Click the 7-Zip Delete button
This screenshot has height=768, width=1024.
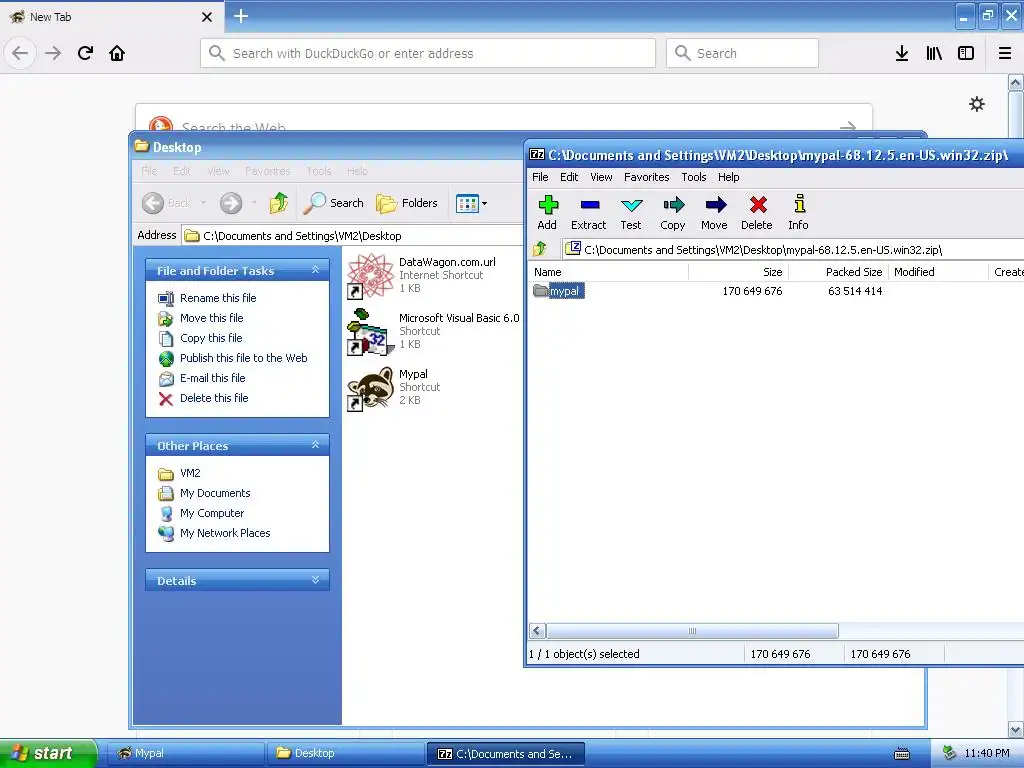point(757,213)
